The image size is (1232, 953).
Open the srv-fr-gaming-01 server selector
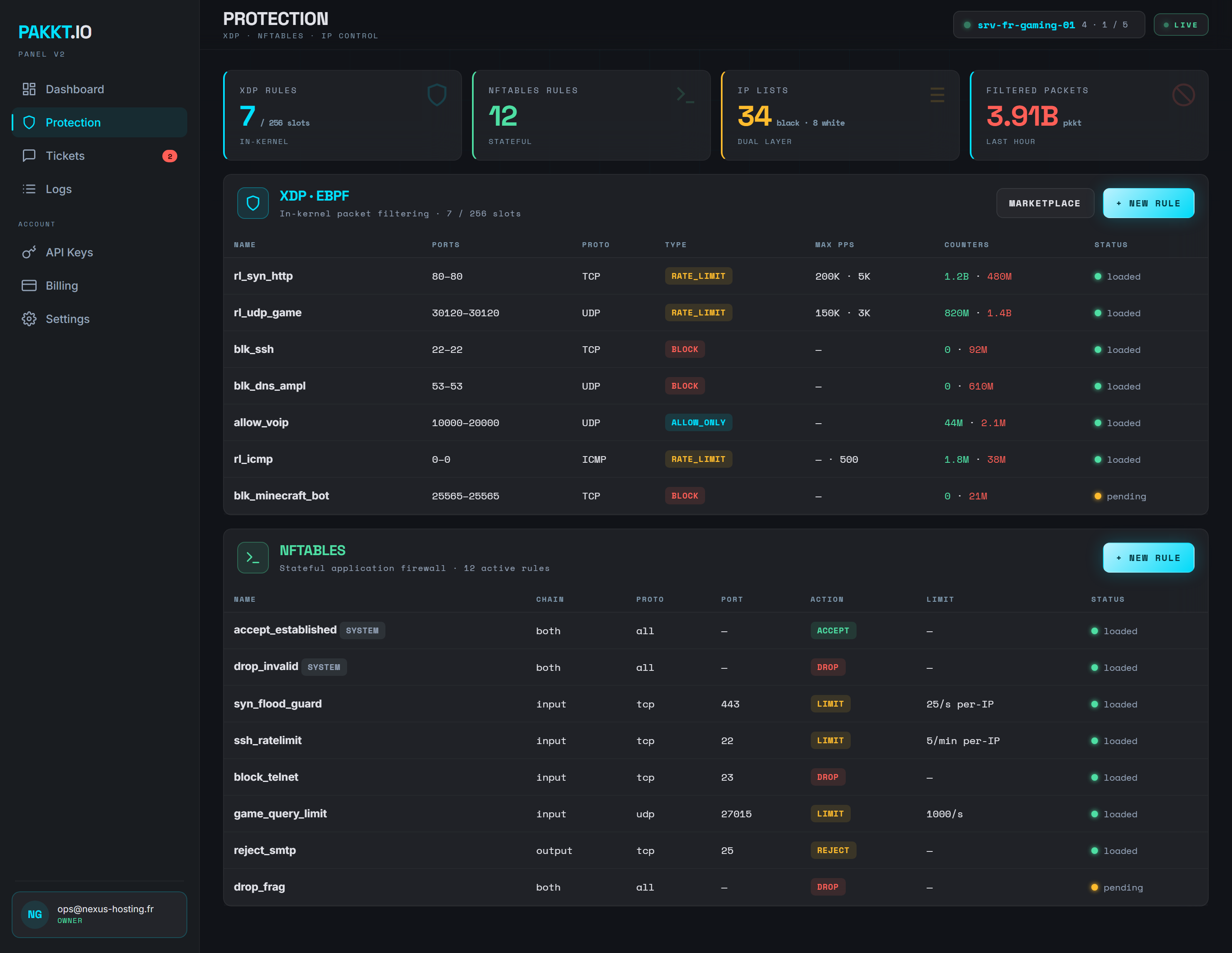point(1049,25)
